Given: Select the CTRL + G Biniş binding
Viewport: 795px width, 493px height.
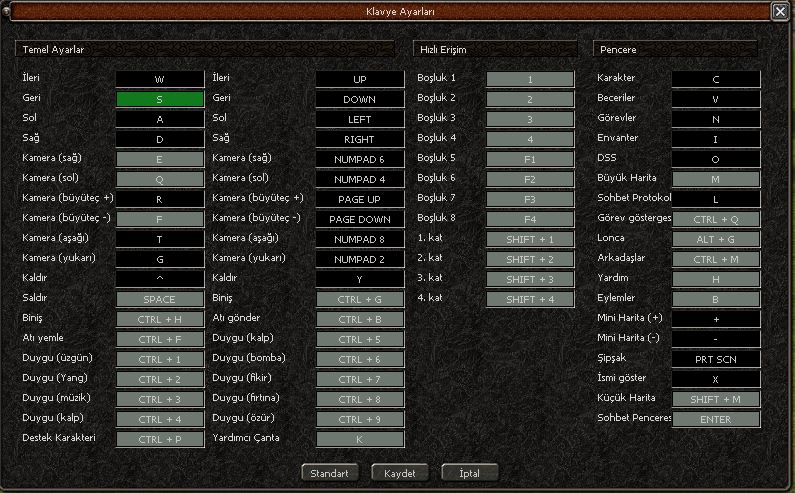Looking at the screenshot, I should click(360, 299).
